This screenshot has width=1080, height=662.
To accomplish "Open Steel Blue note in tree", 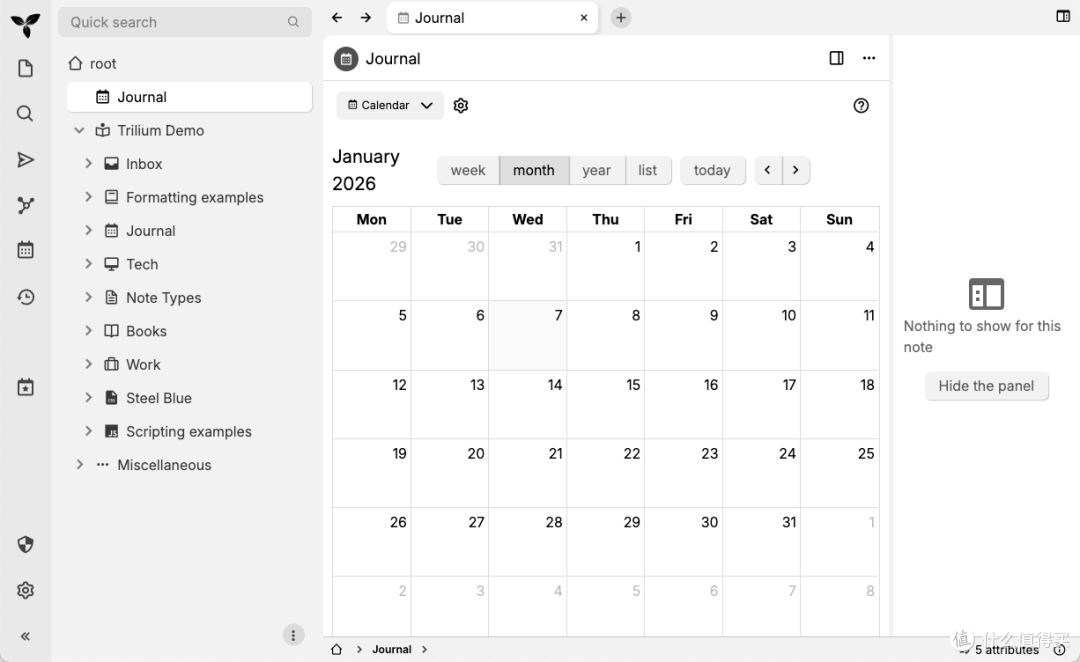I will click(x=158, y=398).
